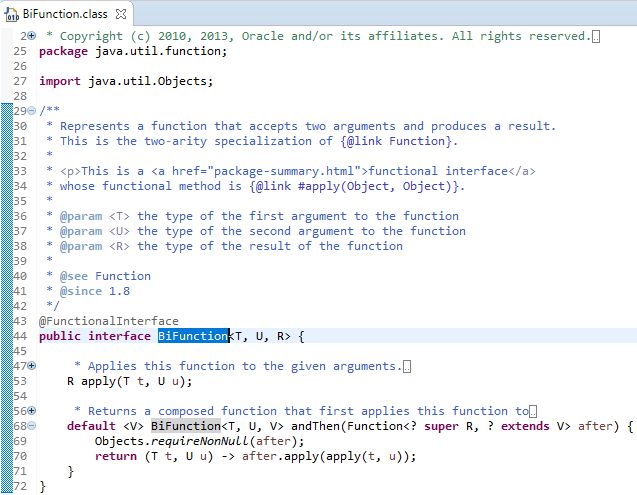Click the highlighted BiFunction interface name
The height and width of the screenshot is (495, 637).
(193, 336)
